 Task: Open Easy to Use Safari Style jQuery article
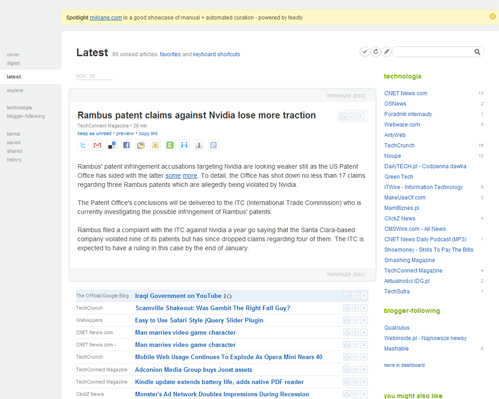click(x=199, y=320)
